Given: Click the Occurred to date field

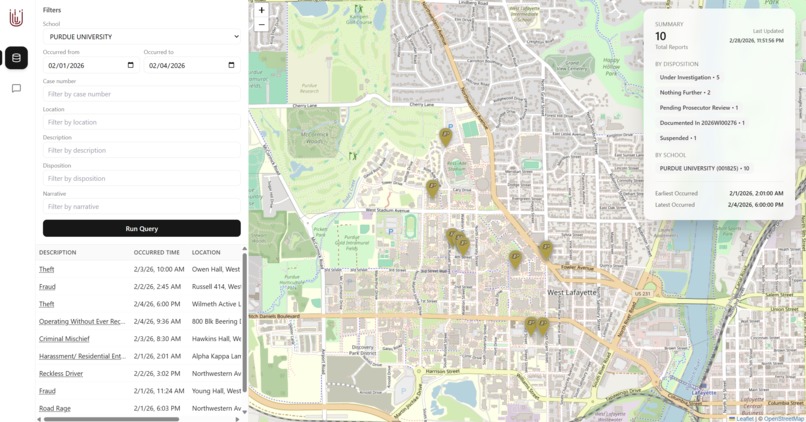Looking at the screenshot, I should 192,65.
